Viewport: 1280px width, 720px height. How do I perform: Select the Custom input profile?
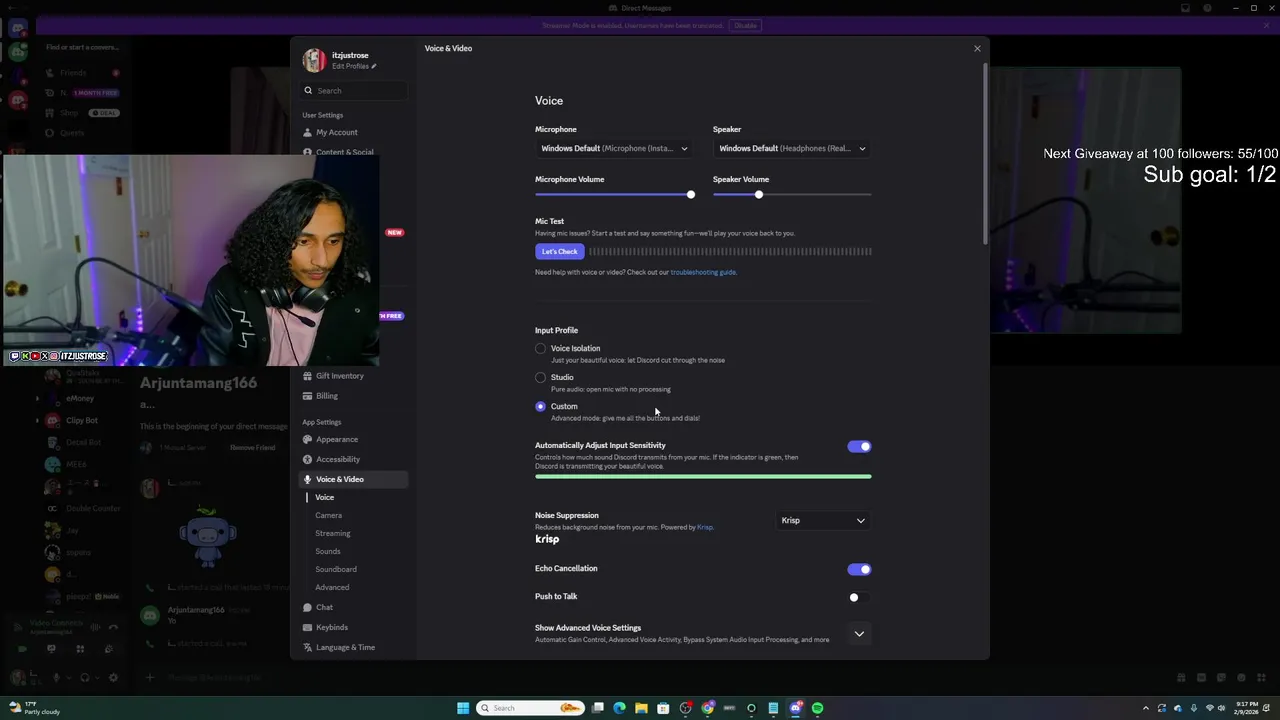540,406
